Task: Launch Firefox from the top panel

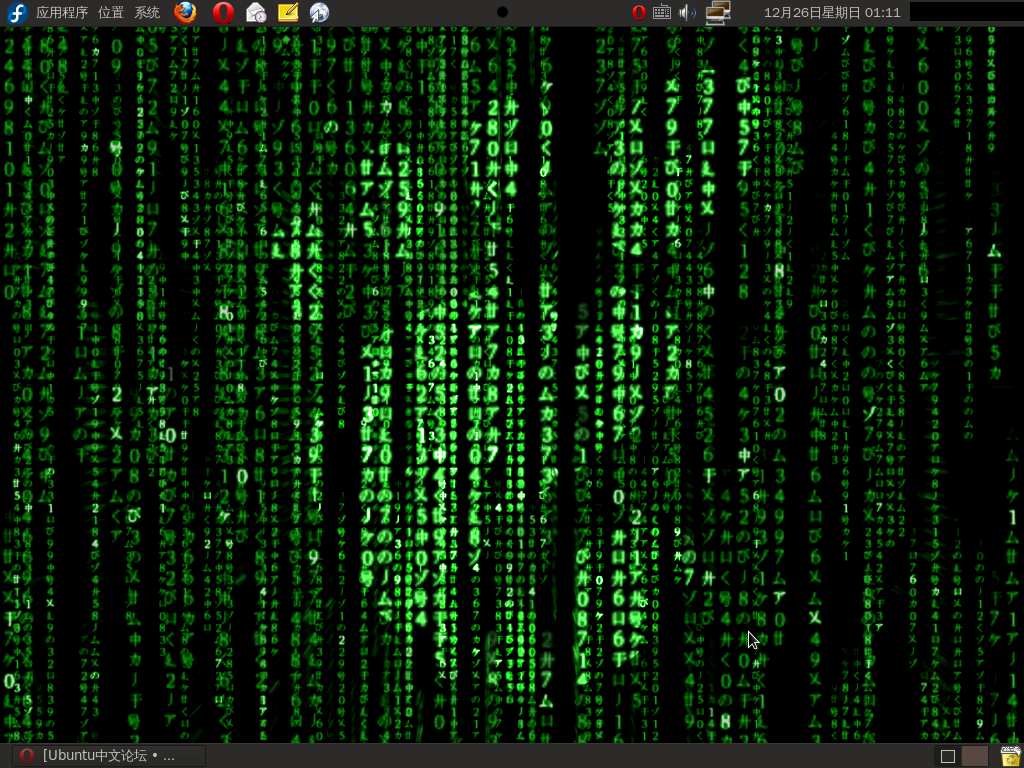Action: pos(185,12)
